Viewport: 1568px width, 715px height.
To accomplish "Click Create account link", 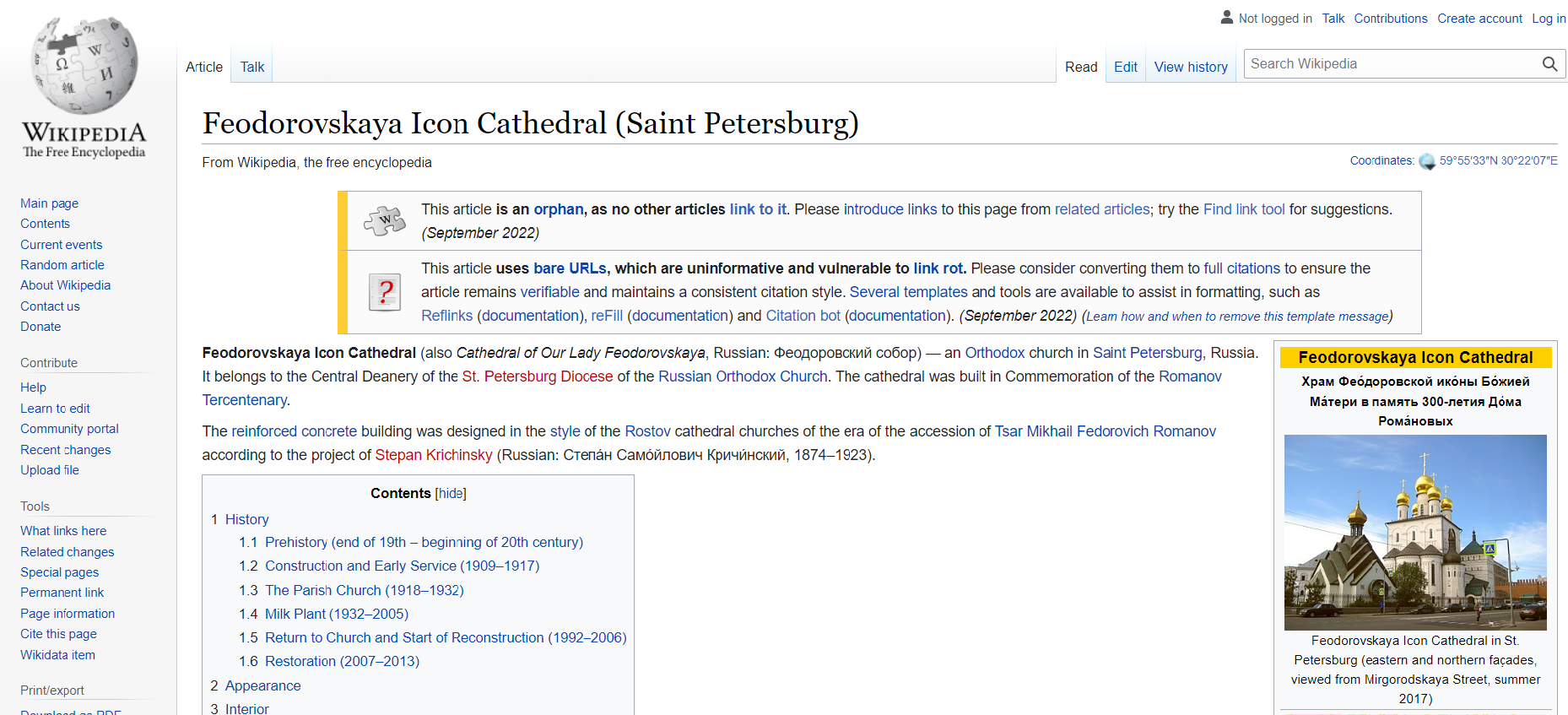I will tap(1479, 19).
